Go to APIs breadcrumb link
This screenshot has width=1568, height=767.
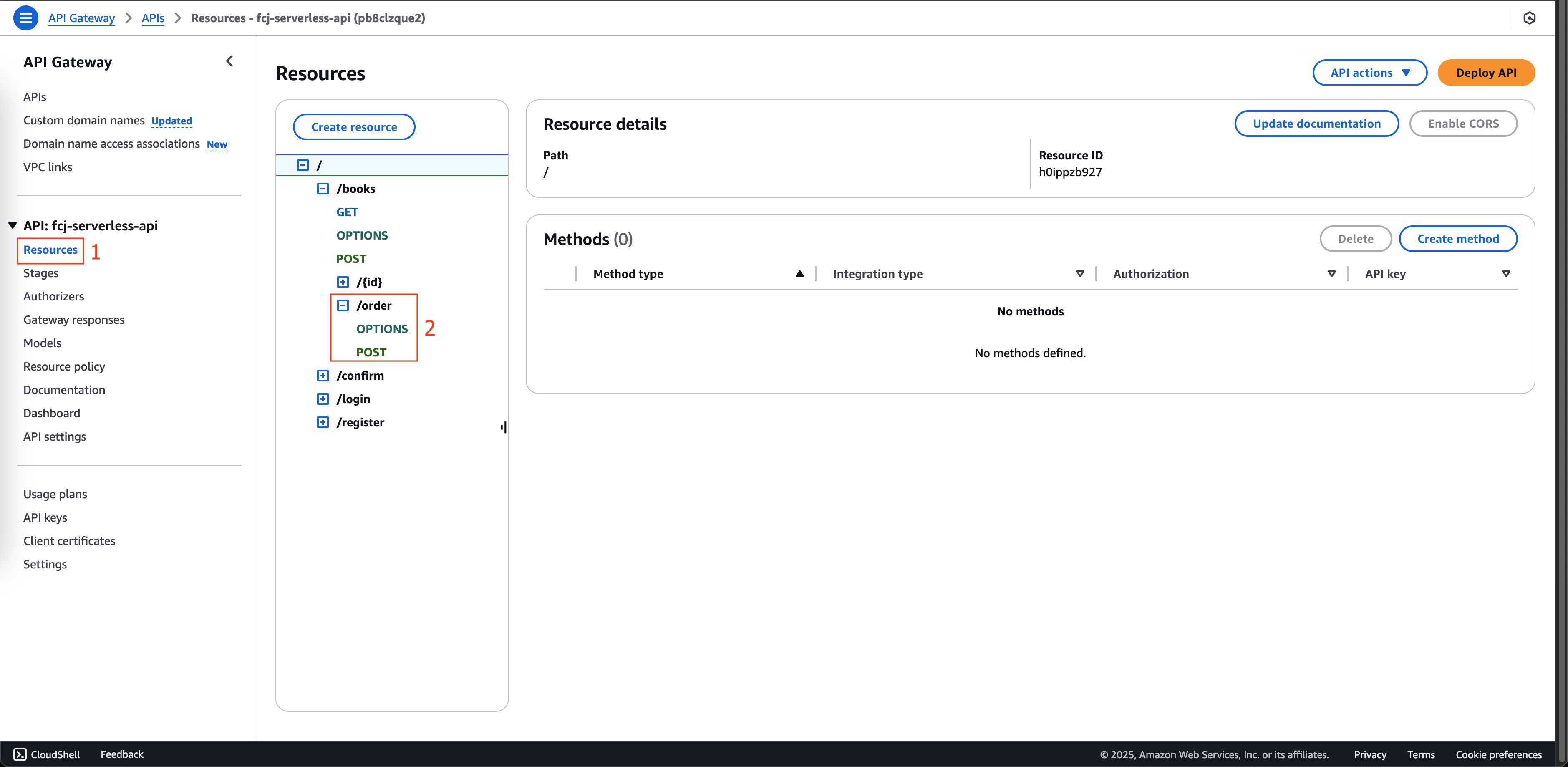coord(153,18)
